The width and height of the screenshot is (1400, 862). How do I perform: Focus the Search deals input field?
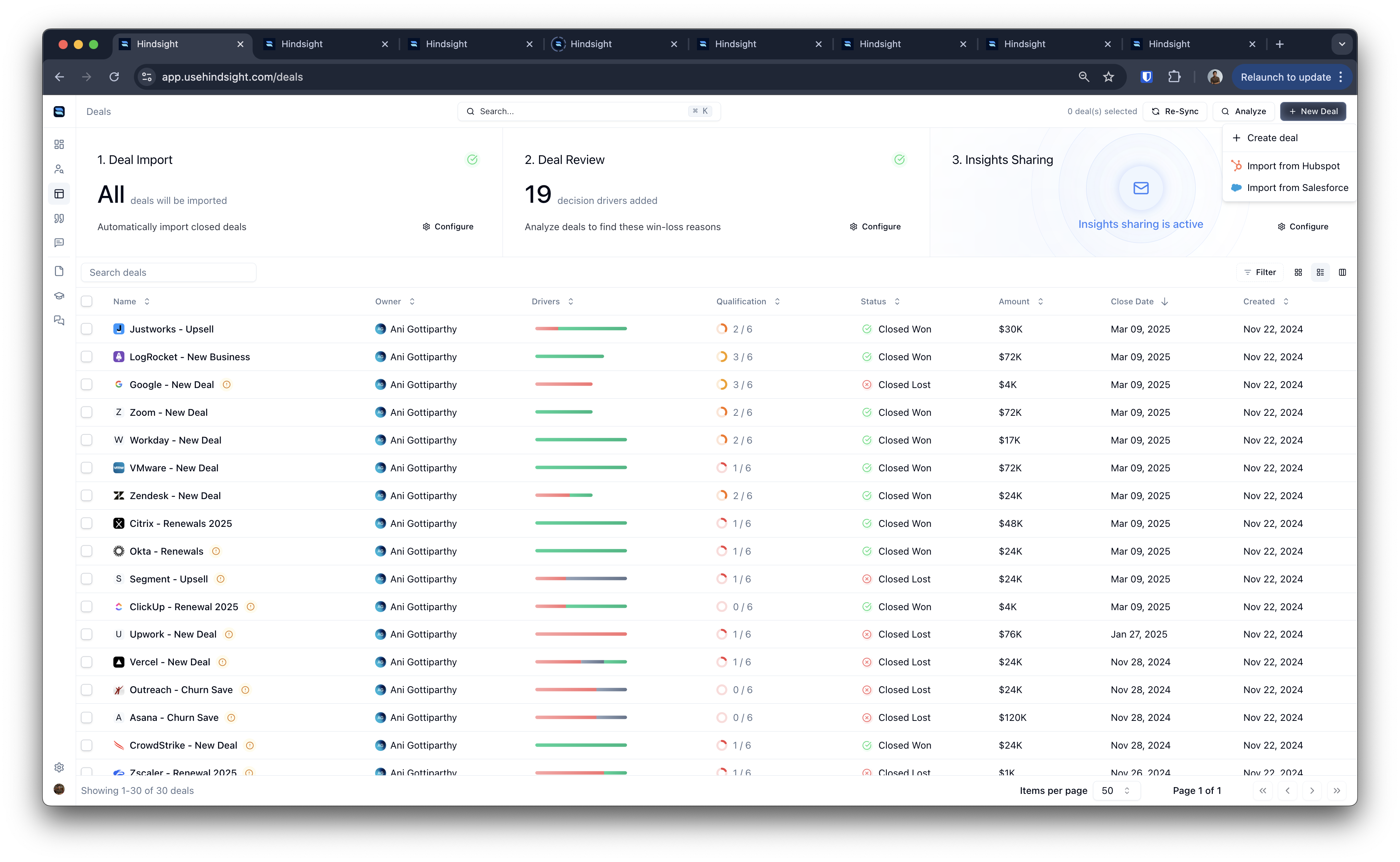pos(169,272)
